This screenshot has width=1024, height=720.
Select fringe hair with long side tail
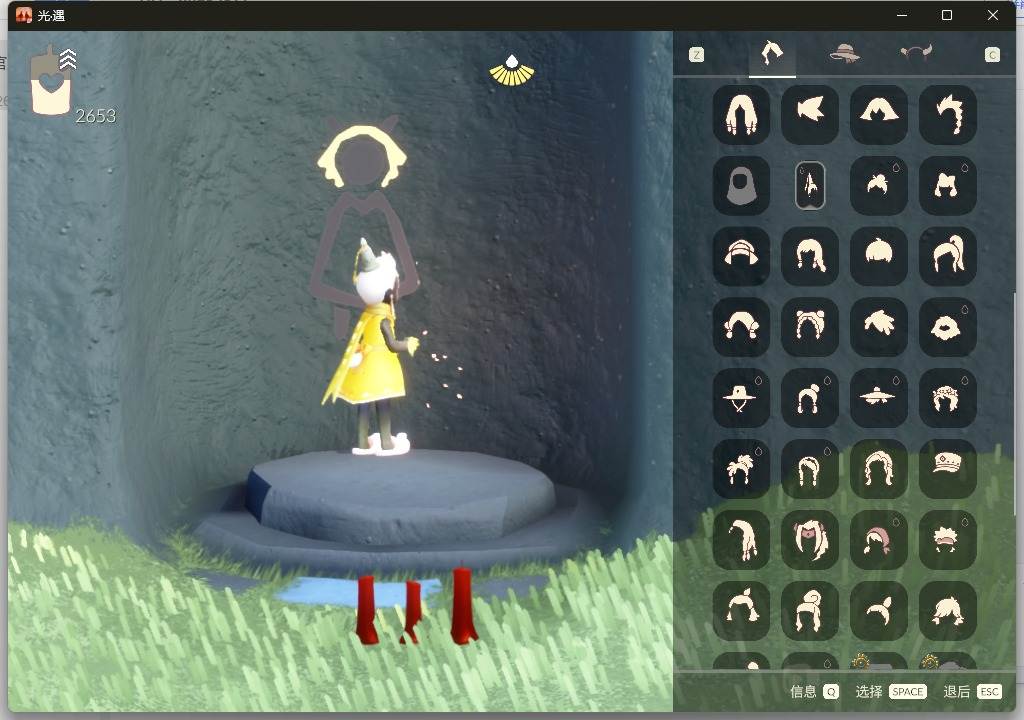coord(810,256)
